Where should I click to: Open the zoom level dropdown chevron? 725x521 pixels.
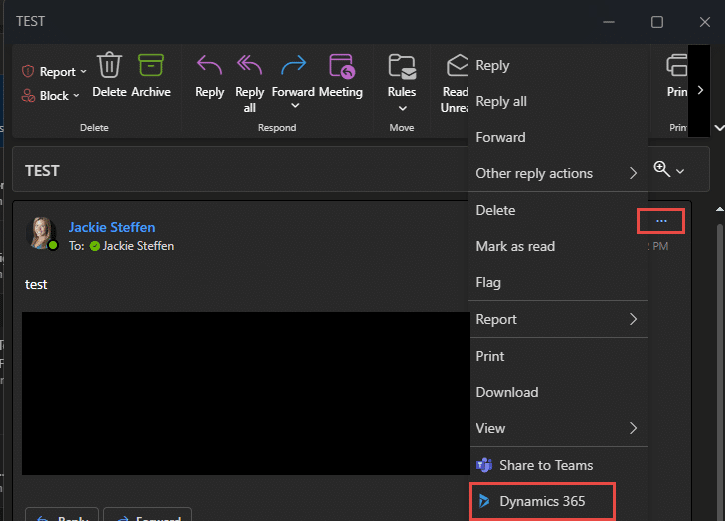[x=680, y=171]
